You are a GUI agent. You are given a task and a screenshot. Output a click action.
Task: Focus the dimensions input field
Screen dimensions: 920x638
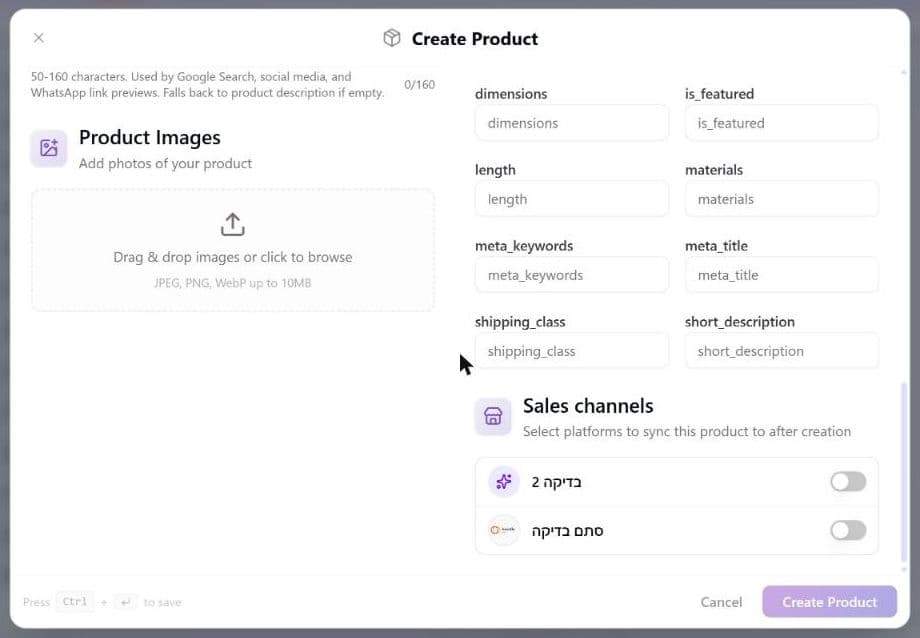(571, 123)
